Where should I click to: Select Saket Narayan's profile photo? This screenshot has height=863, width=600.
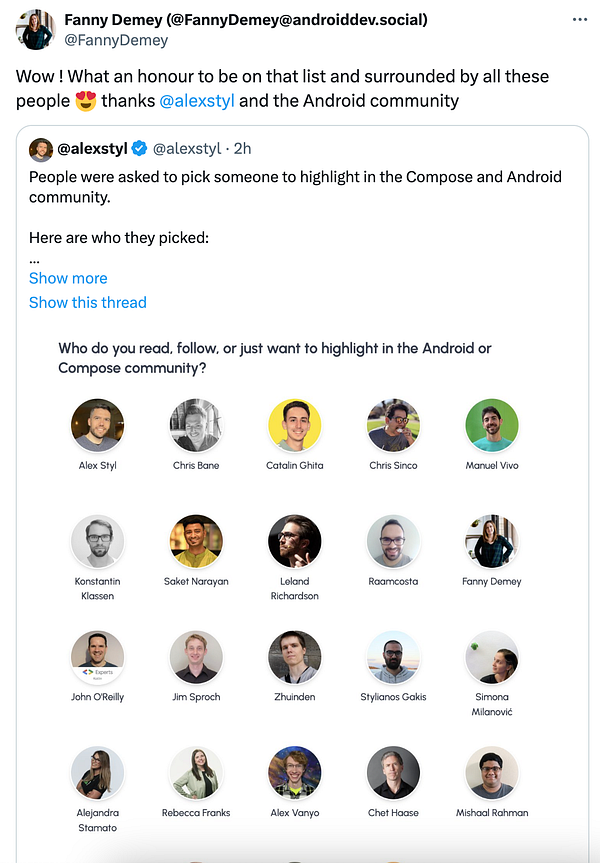[x=196, y=541]
